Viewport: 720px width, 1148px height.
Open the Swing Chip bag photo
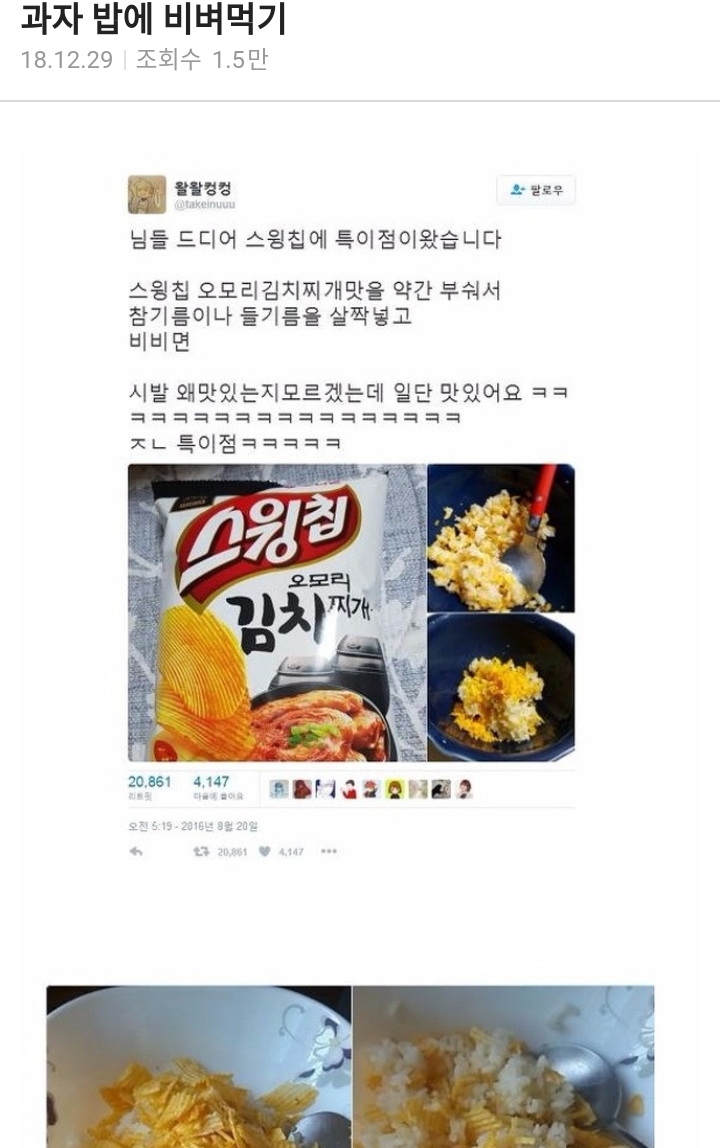pyautogui.click(x=277, y=613)
